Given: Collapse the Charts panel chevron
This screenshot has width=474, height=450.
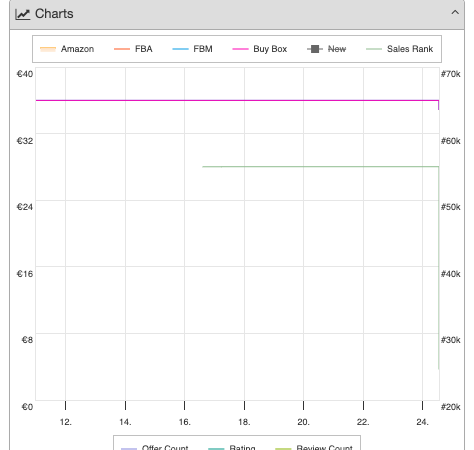Looking at the screenshot, I should [x=455, y=13].
